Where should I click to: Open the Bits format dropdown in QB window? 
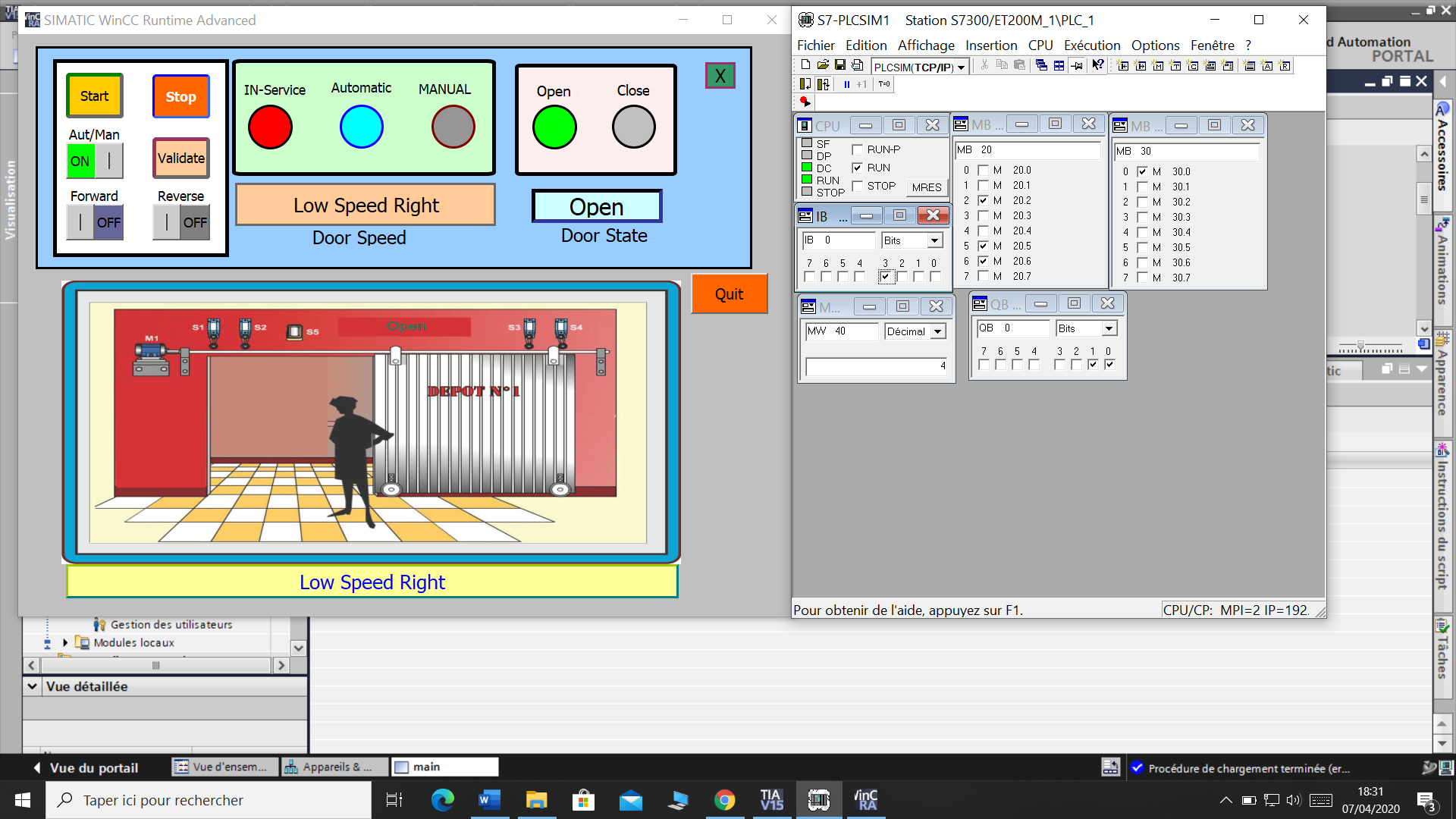(1109, 328)
